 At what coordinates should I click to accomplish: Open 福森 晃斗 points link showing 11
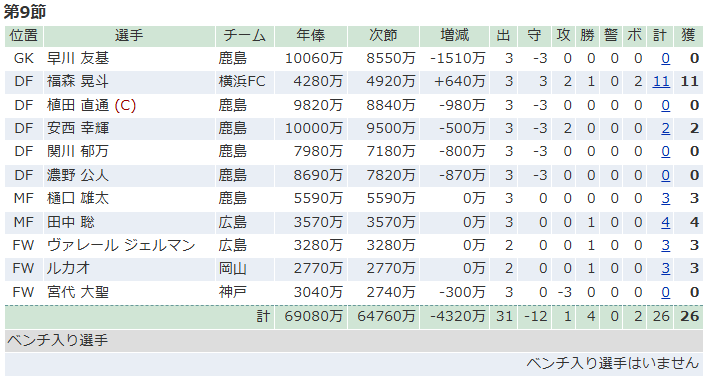661,81
